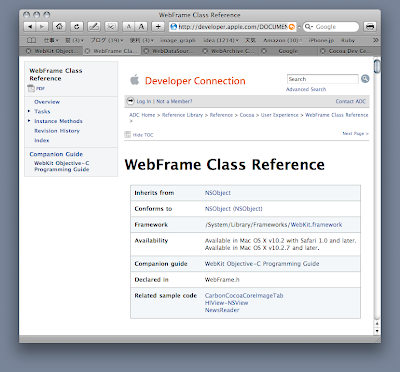Screen dimensions: 400x372
Task: Open Index in the sidebar
Action: click(42, 141)
